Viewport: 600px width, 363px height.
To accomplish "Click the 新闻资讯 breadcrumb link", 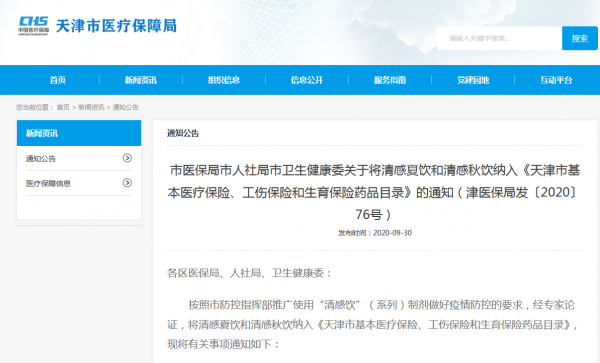I will (91, 107).
